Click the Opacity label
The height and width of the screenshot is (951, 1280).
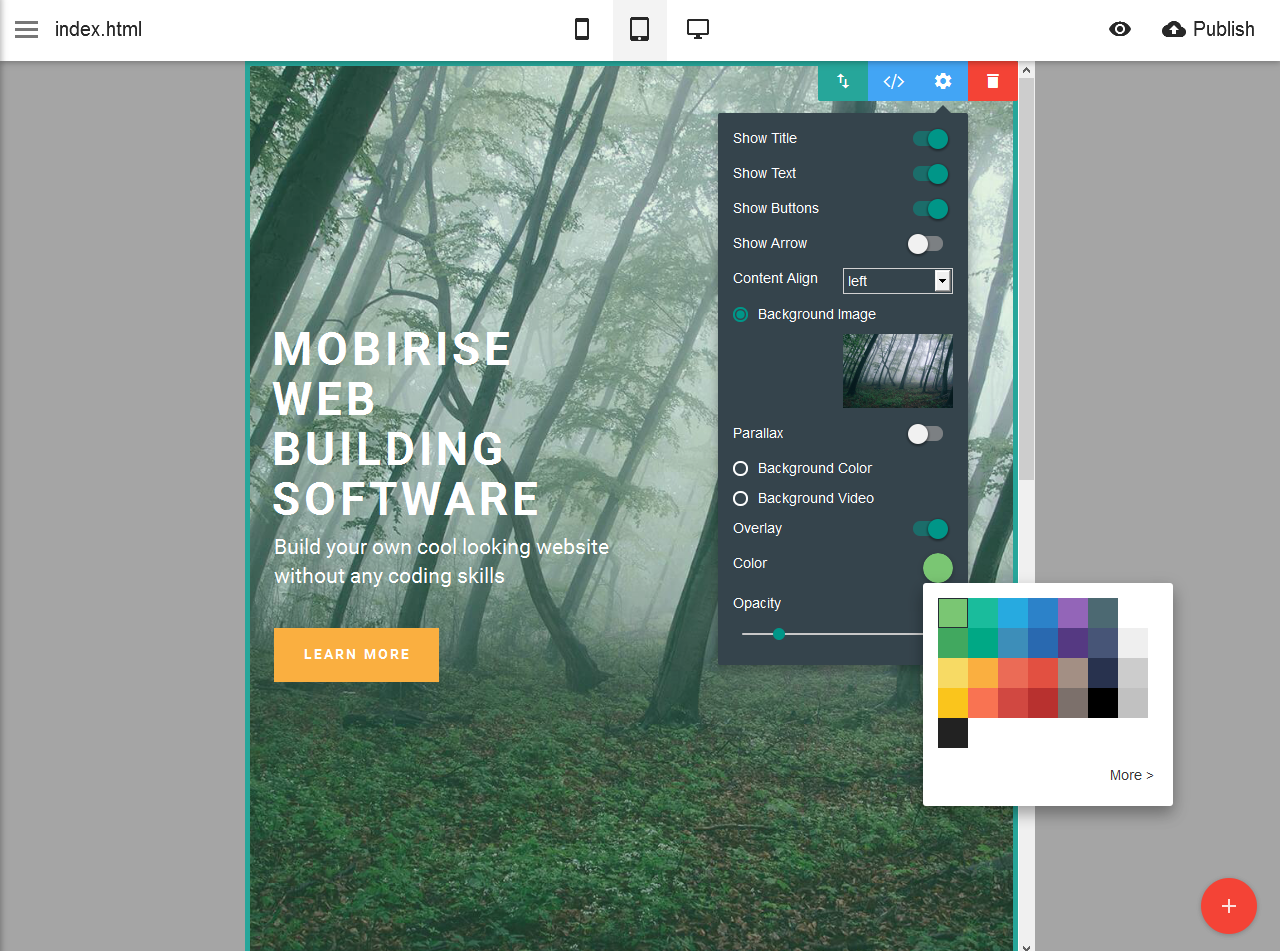pos(757,603)
